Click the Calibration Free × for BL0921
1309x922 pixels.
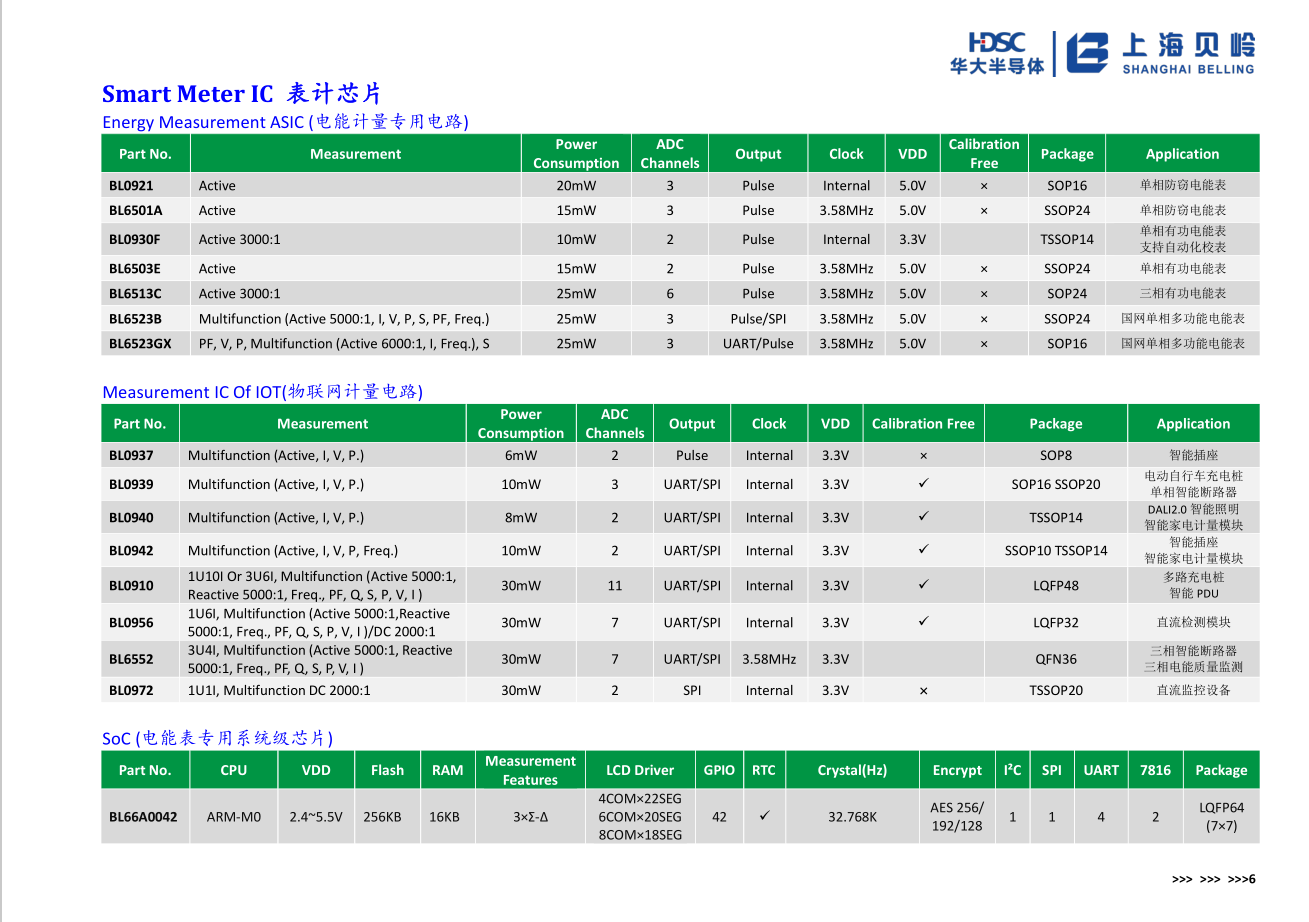coord(983,186)
